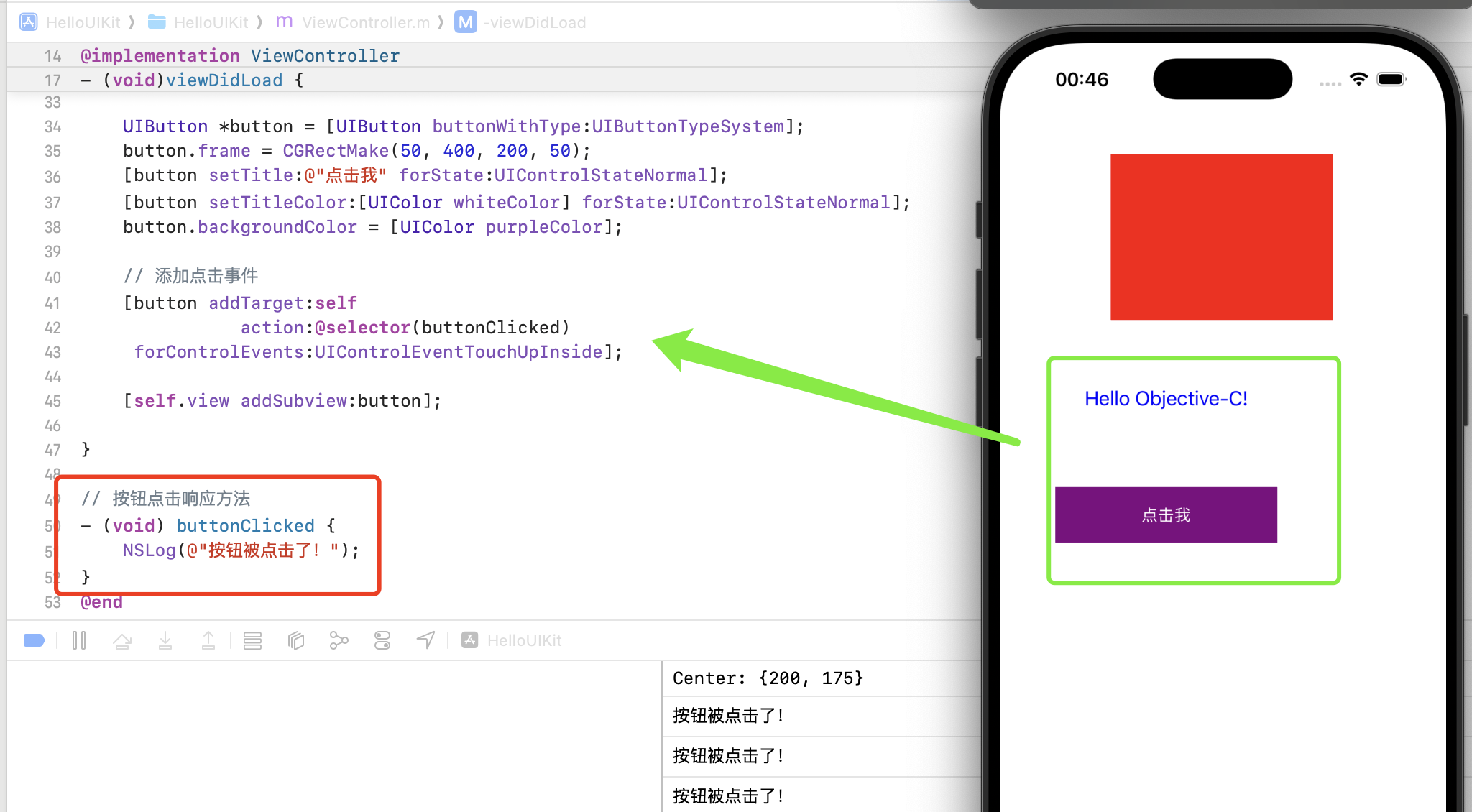This screenshot has height=812, width=1472.
Task: Open the ViewController.m breadcrumb dropdown
Action: [x=366, y=22]
